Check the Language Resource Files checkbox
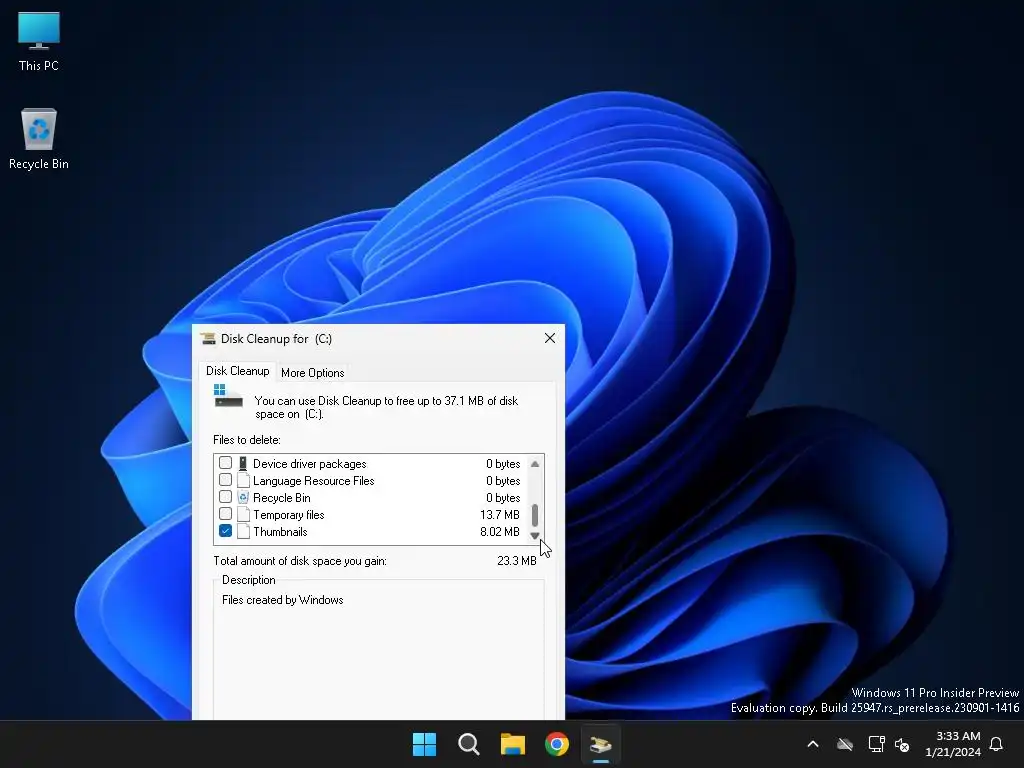The image size is (1024, 768). point(225,480)
